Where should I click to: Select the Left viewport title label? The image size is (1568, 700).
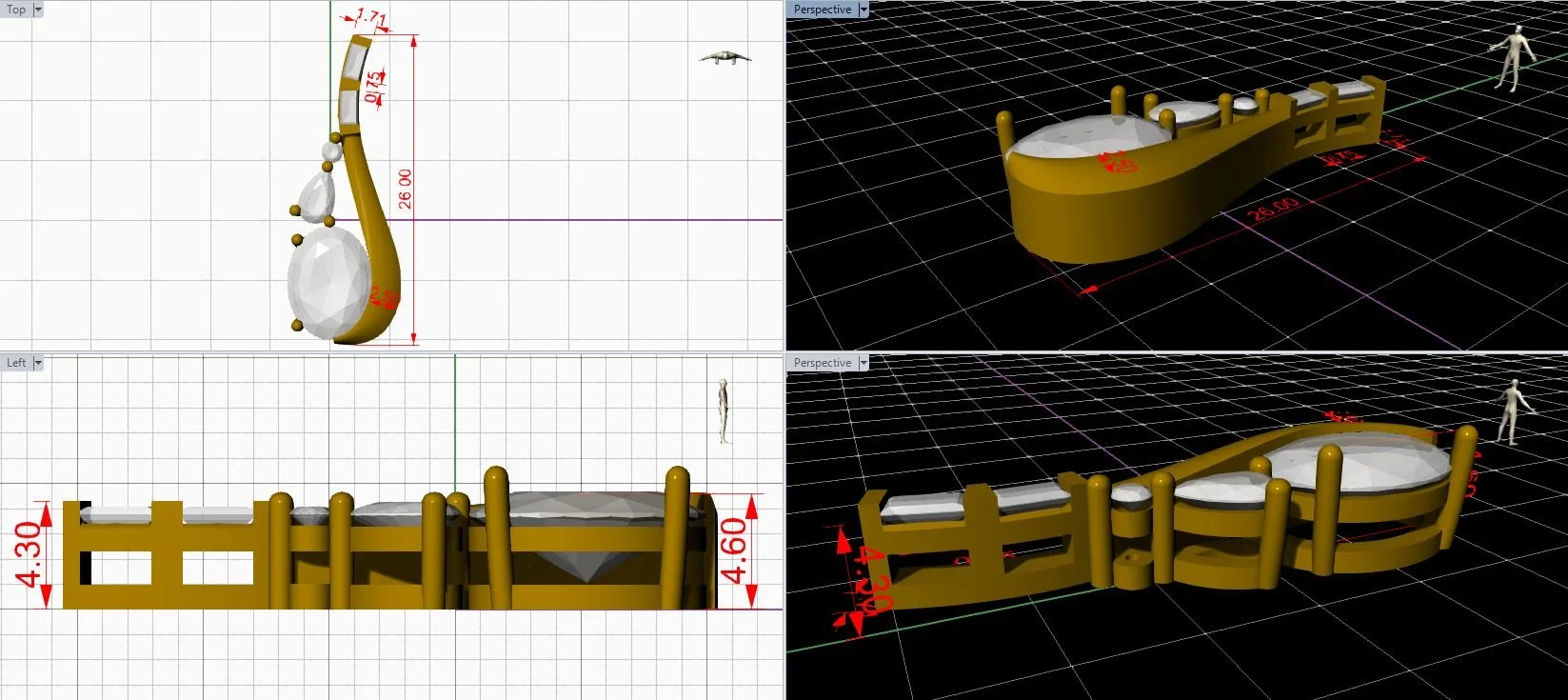16,363
